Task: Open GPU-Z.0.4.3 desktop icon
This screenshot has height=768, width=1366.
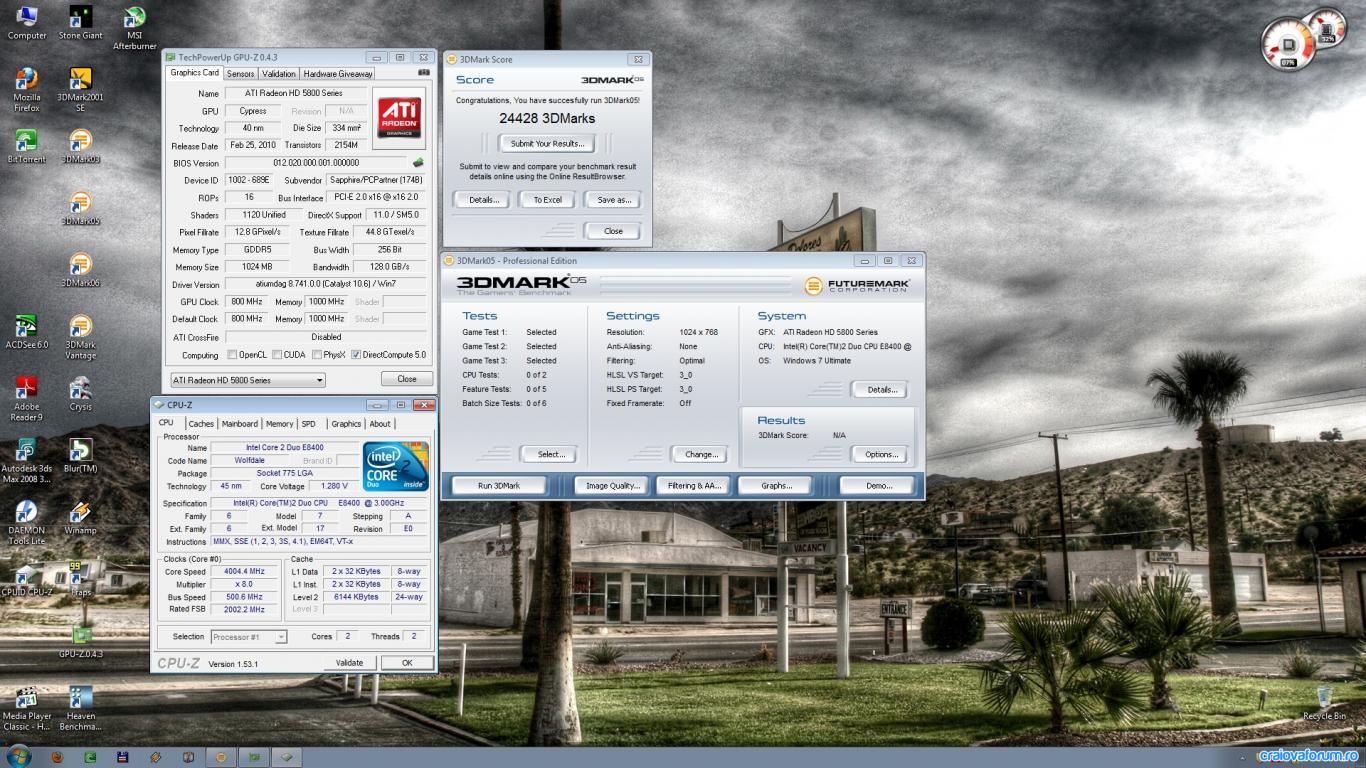Action: [80, 642]
